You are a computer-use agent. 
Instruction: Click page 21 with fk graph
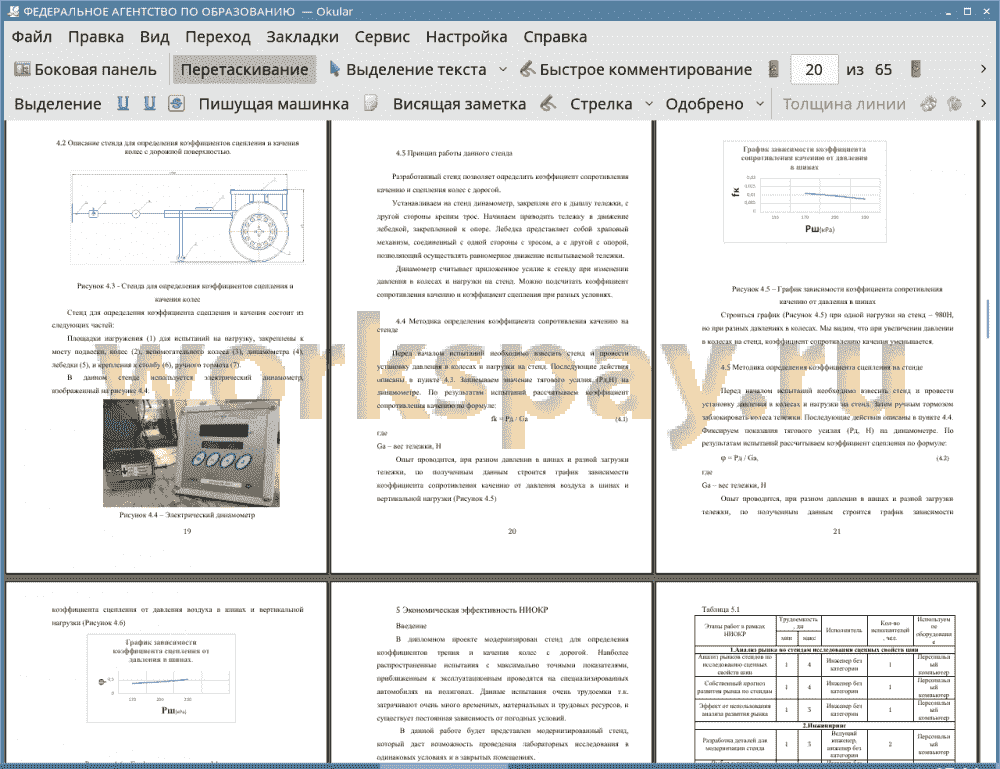[817, 346]
